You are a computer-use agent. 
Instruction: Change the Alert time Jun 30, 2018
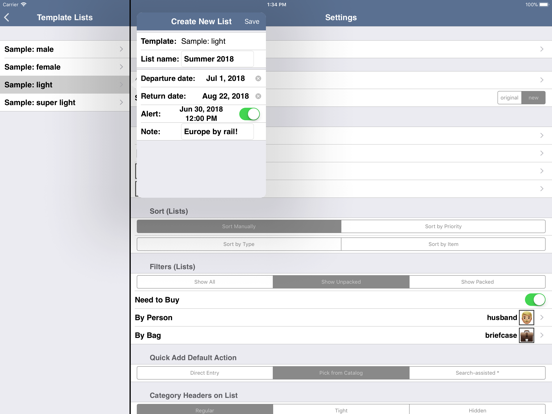201,114
